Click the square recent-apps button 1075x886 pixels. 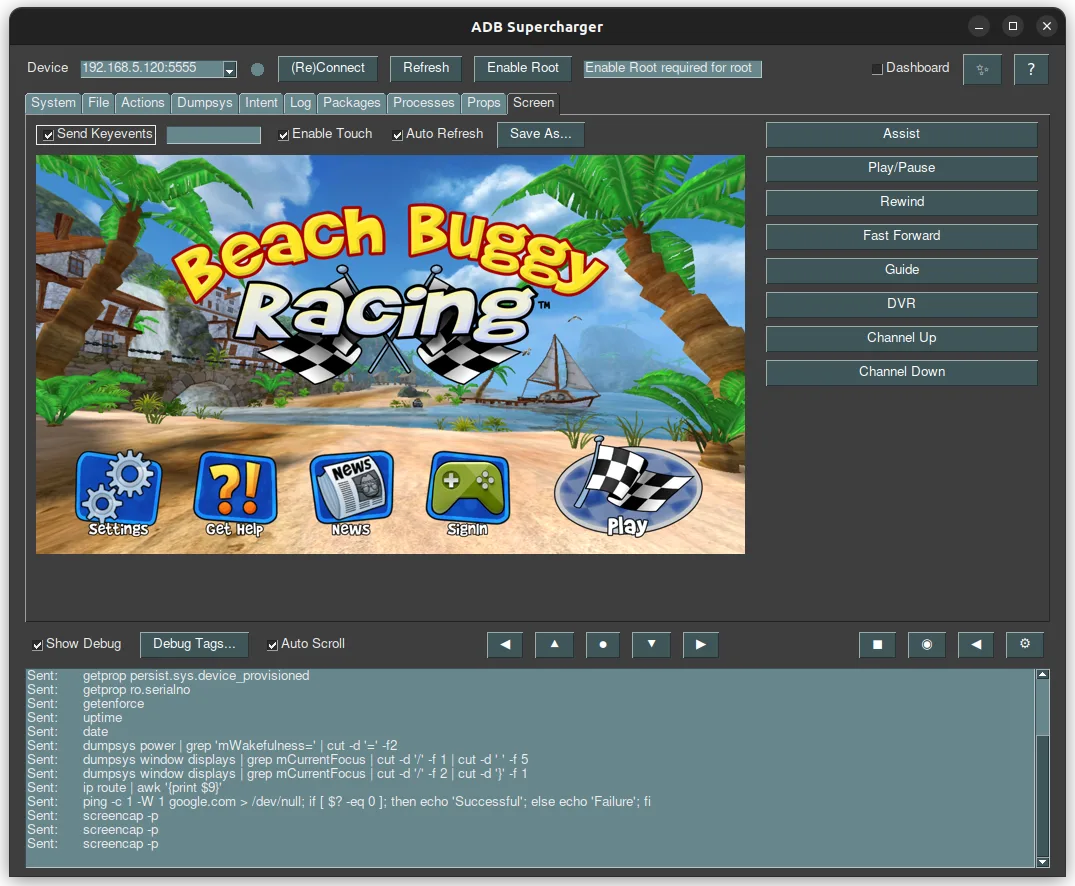coord(878,645)
